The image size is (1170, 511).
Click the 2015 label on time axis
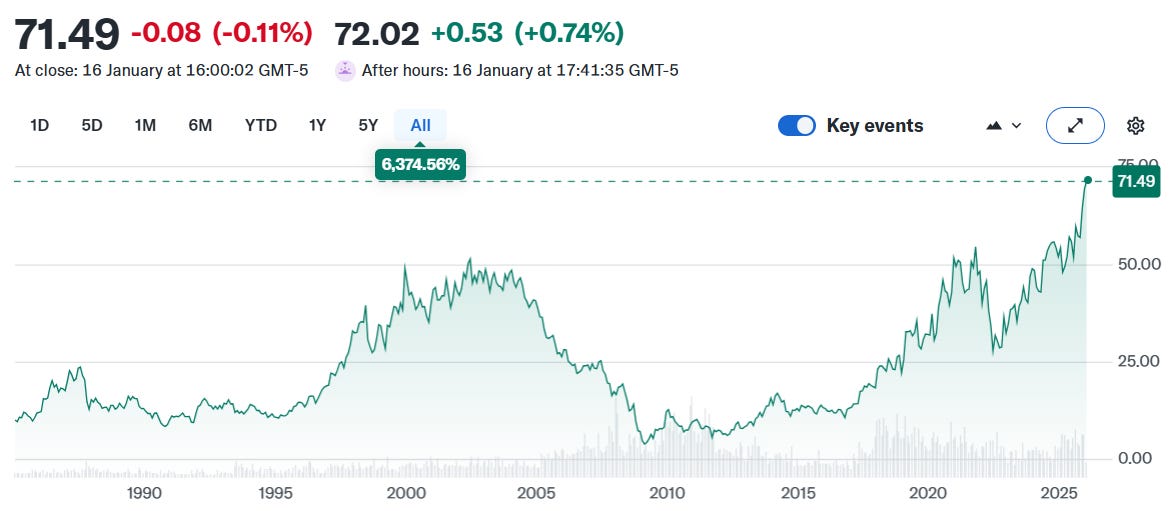coord(798,492)
